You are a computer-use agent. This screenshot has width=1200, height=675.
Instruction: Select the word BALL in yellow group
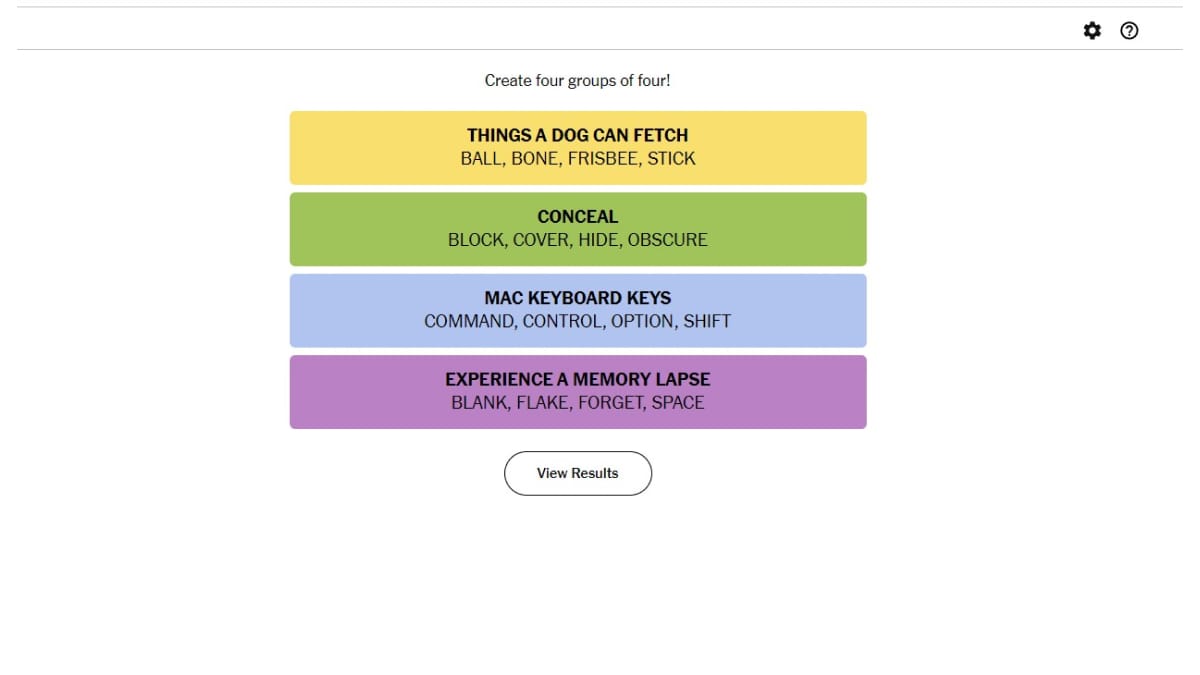pos(481,158)
